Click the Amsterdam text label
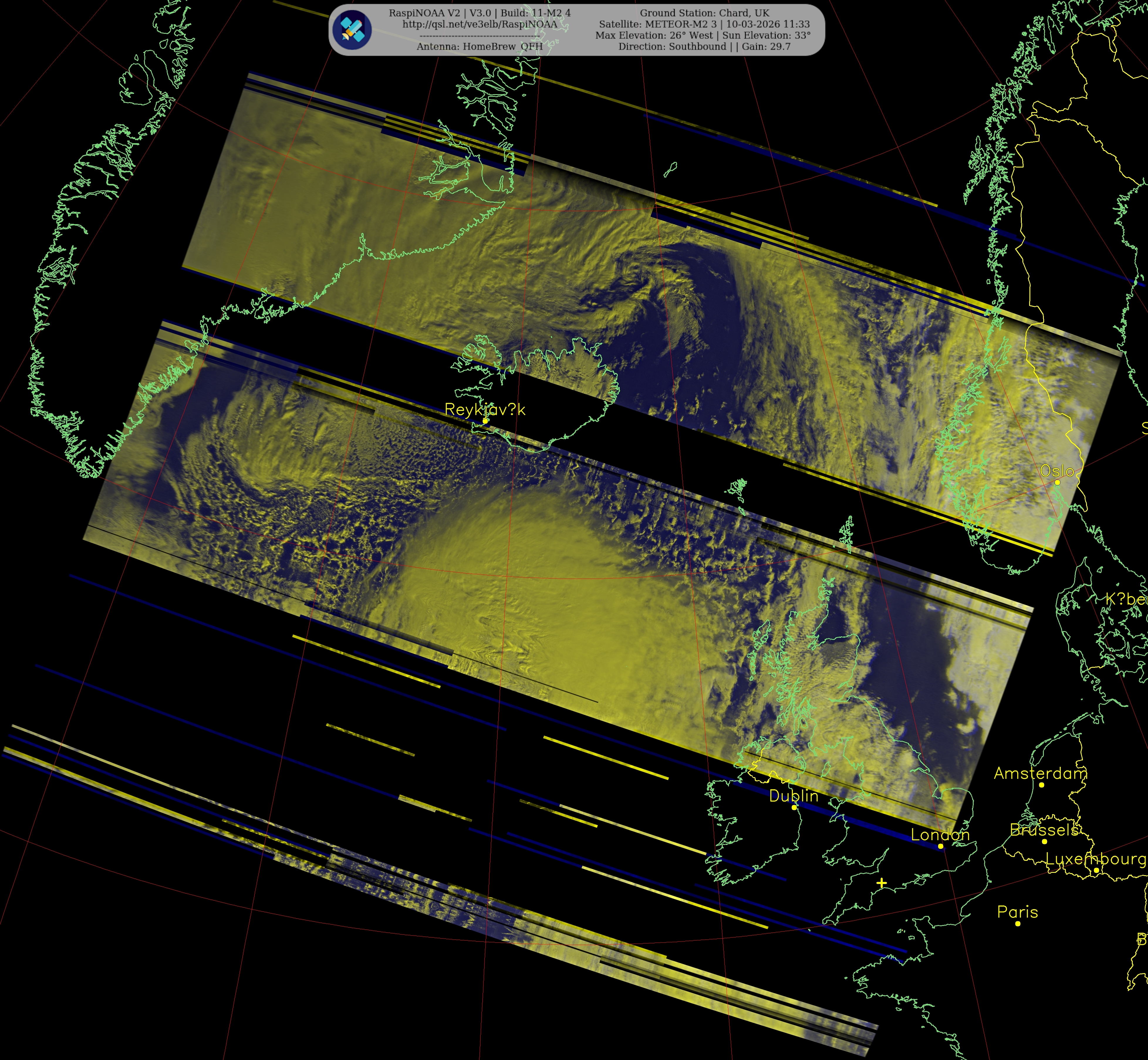The image size is (1148, 1060). 1040,773
